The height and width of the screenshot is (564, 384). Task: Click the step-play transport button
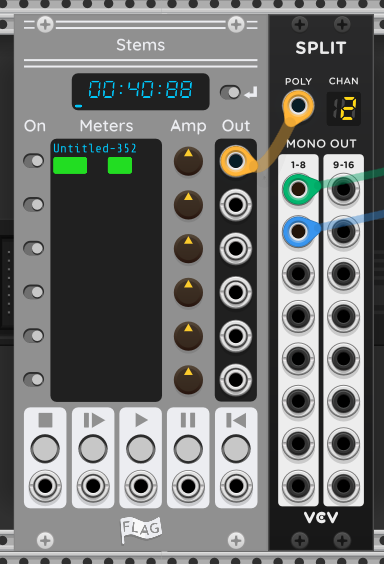[x=93, y=449]
